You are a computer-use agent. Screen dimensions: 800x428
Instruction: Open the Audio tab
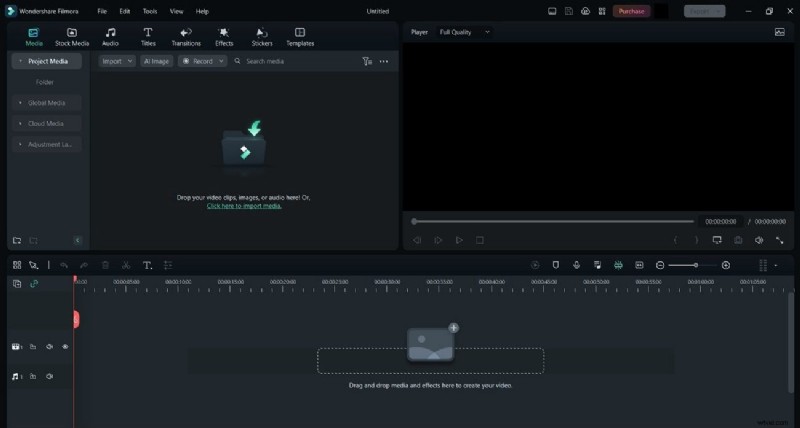[110, 37]
